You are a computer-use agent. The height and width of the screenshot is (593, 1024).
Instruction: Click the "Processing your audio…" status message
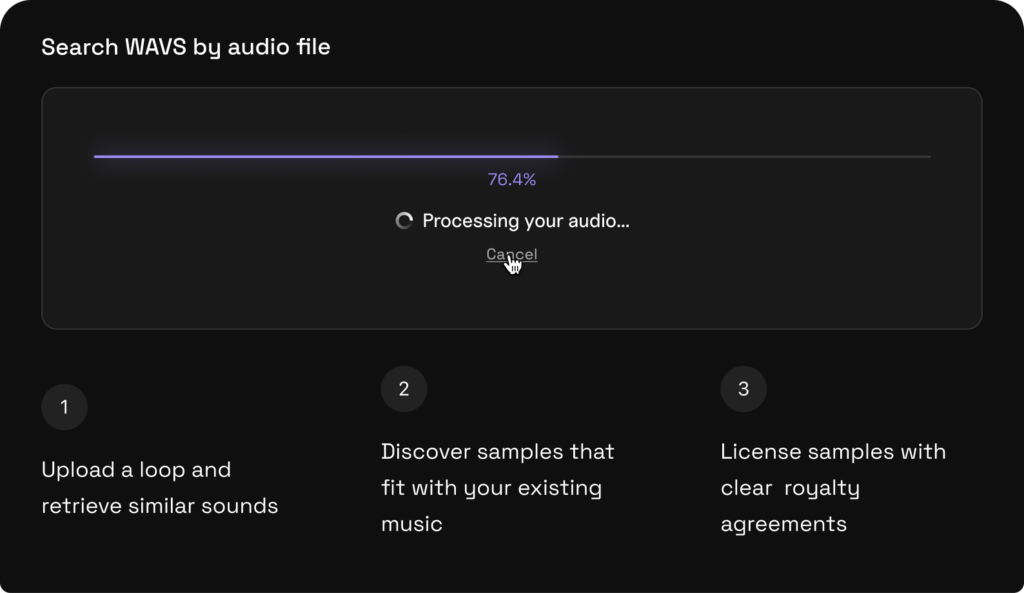coord(526,221)
